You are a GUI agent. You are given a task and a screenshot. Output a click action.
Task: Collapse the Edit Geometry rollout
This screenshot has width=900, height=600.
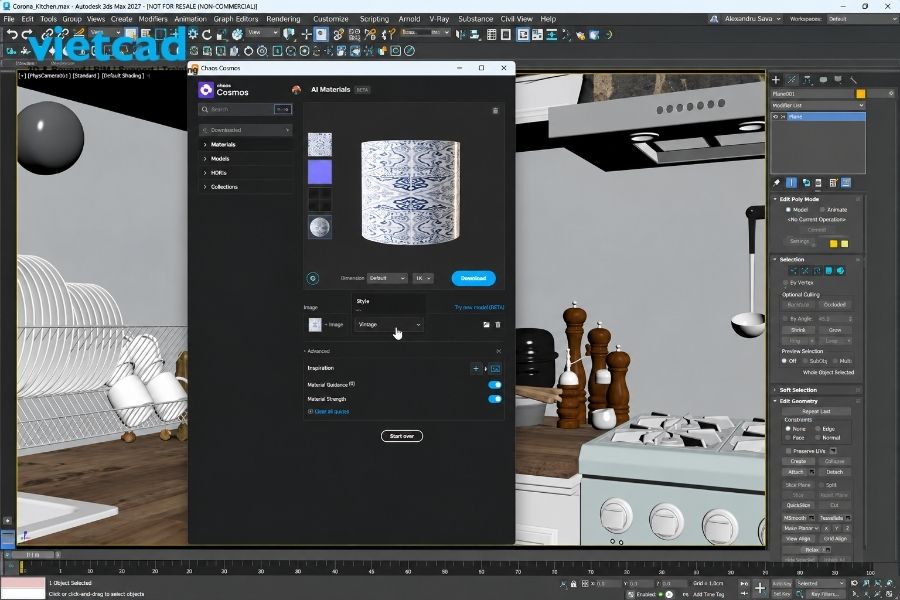point(817,401)
